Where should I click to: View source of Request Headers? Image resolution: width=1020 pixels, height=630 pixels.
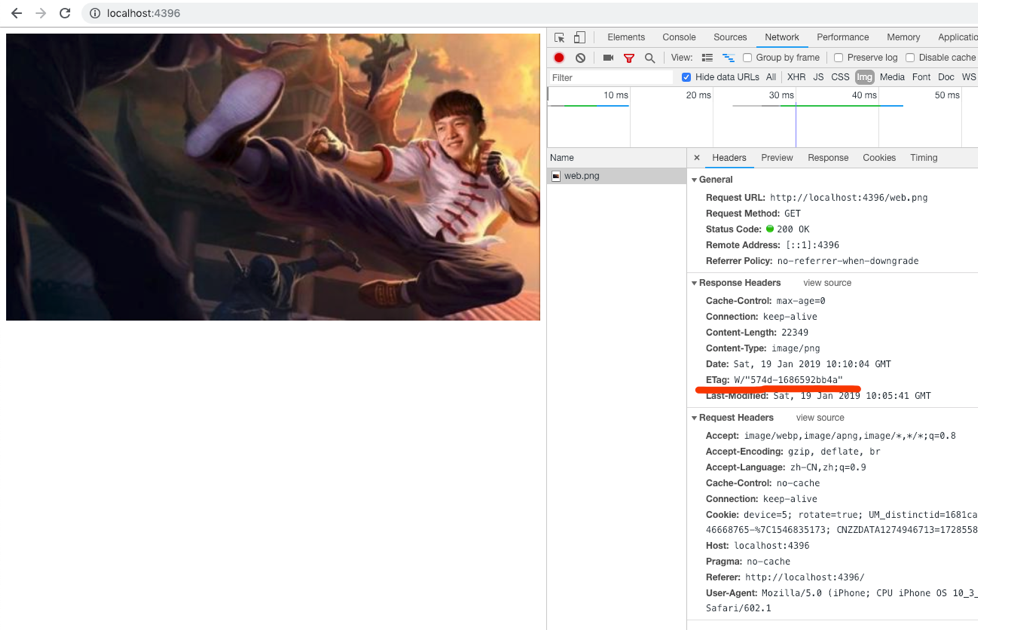point(820,418)
